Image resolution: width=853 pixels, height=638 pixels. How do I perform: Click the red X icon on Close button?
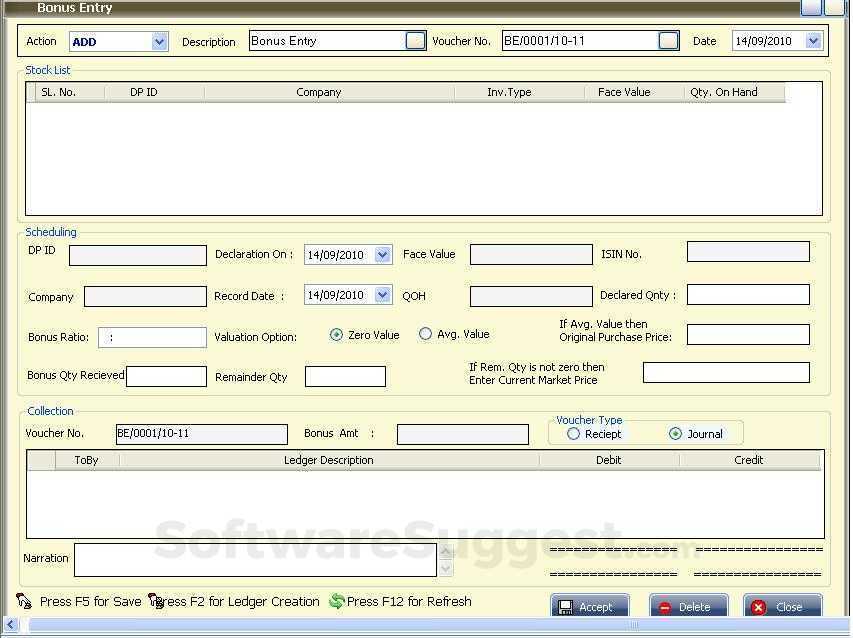[758, 607]
